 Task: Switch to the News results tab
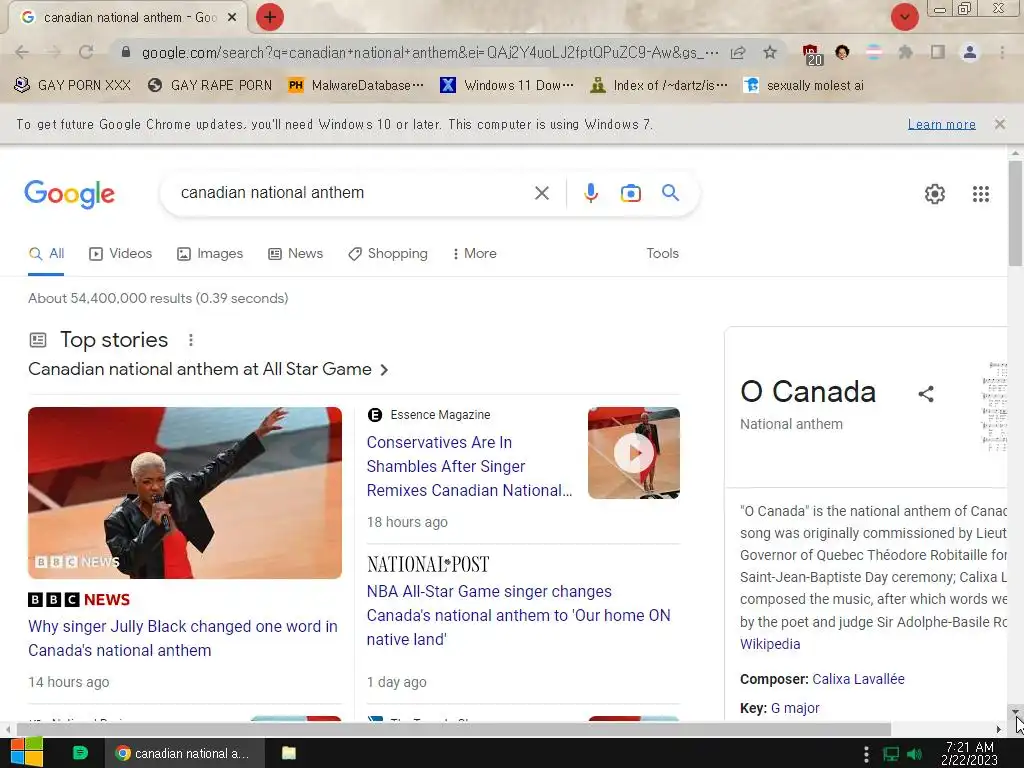pyautogui.click(x=296, y=253)
